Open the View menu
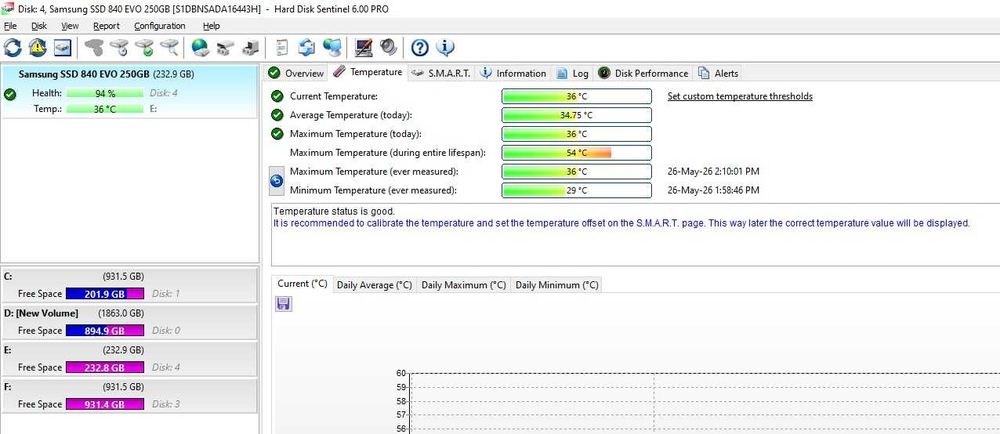 (x=70, y=26)
